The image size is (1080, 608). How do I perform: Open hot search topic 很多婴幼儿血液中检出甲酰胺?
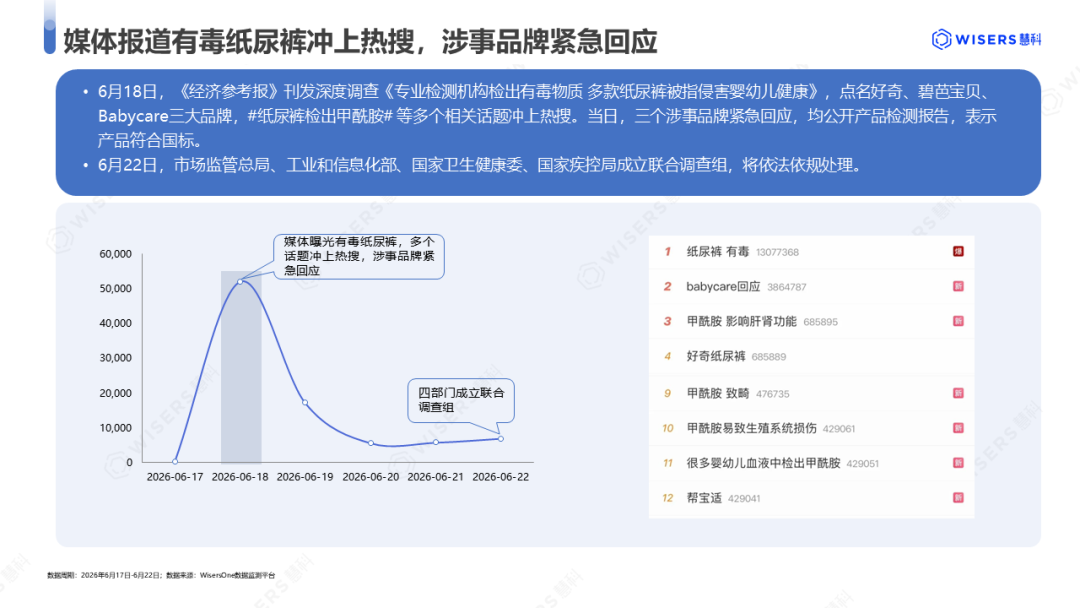click(x=763, y=463)
